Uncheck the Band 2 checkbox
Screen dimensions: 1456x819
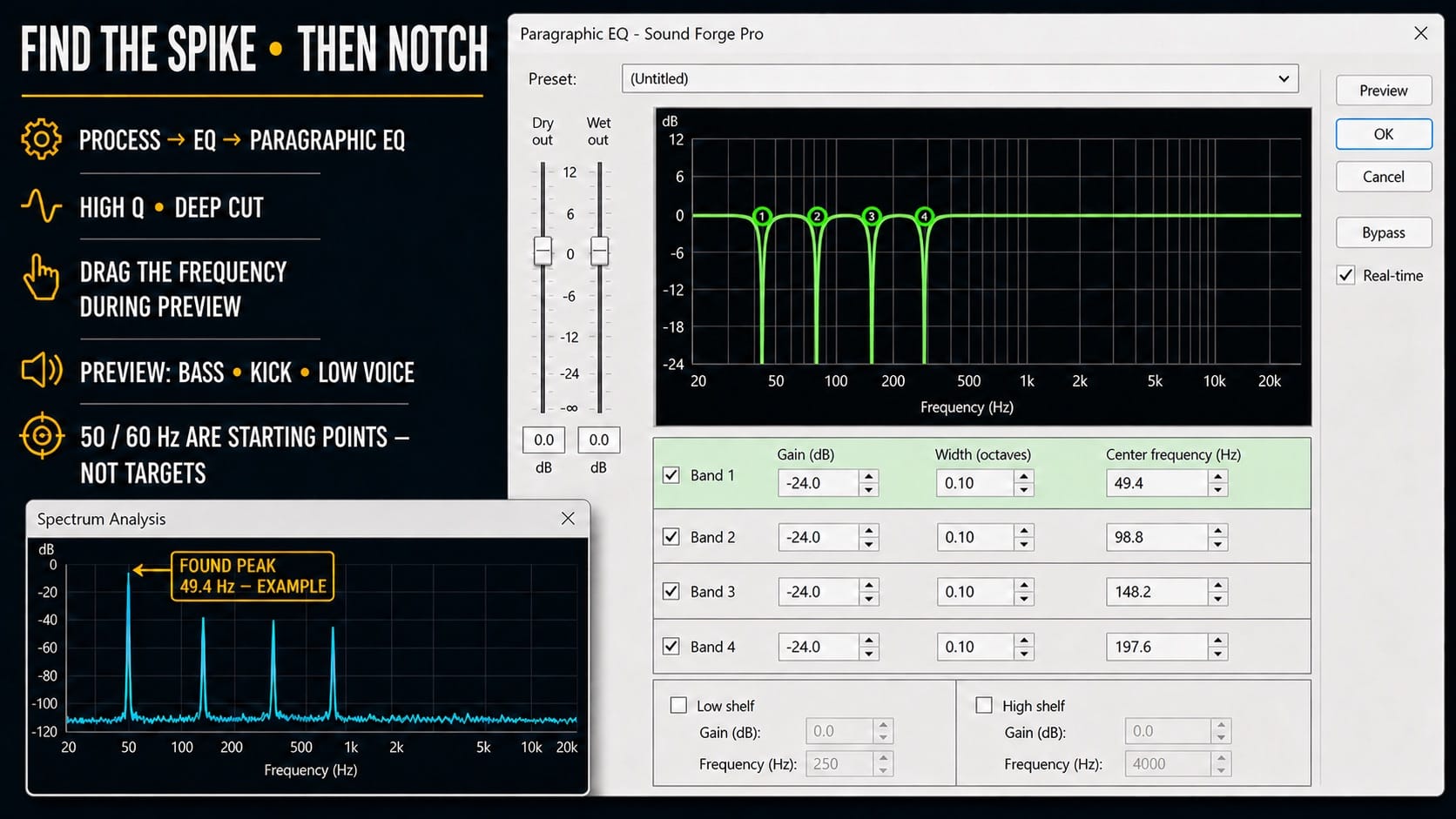point(671,537)
